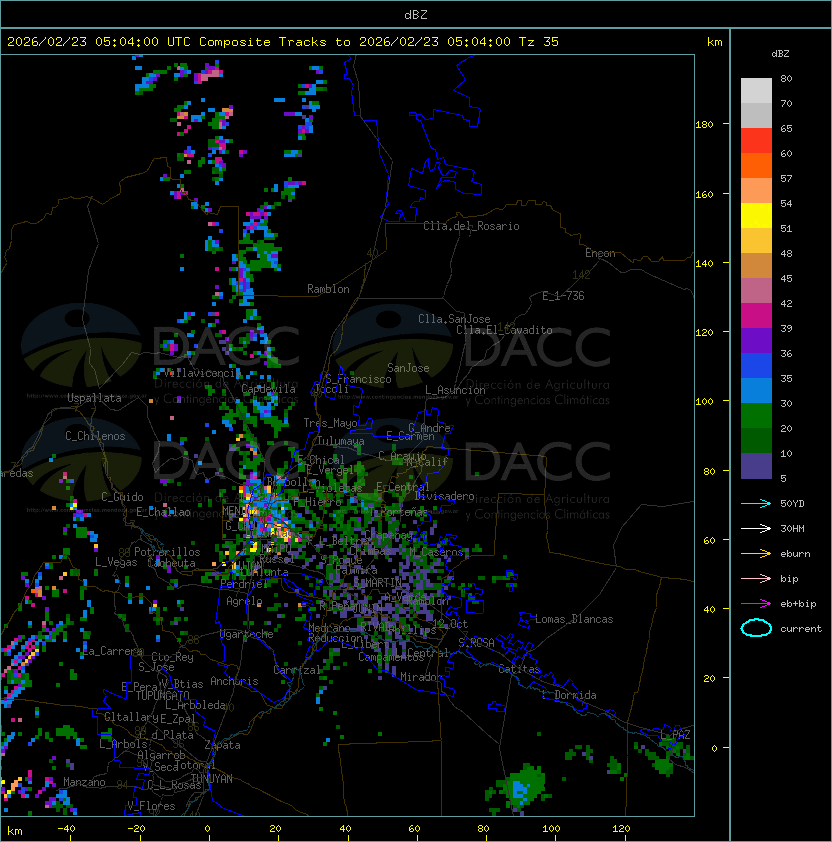
Task: Select the green 30 dBZ legend color
Action: click(756, 415)
